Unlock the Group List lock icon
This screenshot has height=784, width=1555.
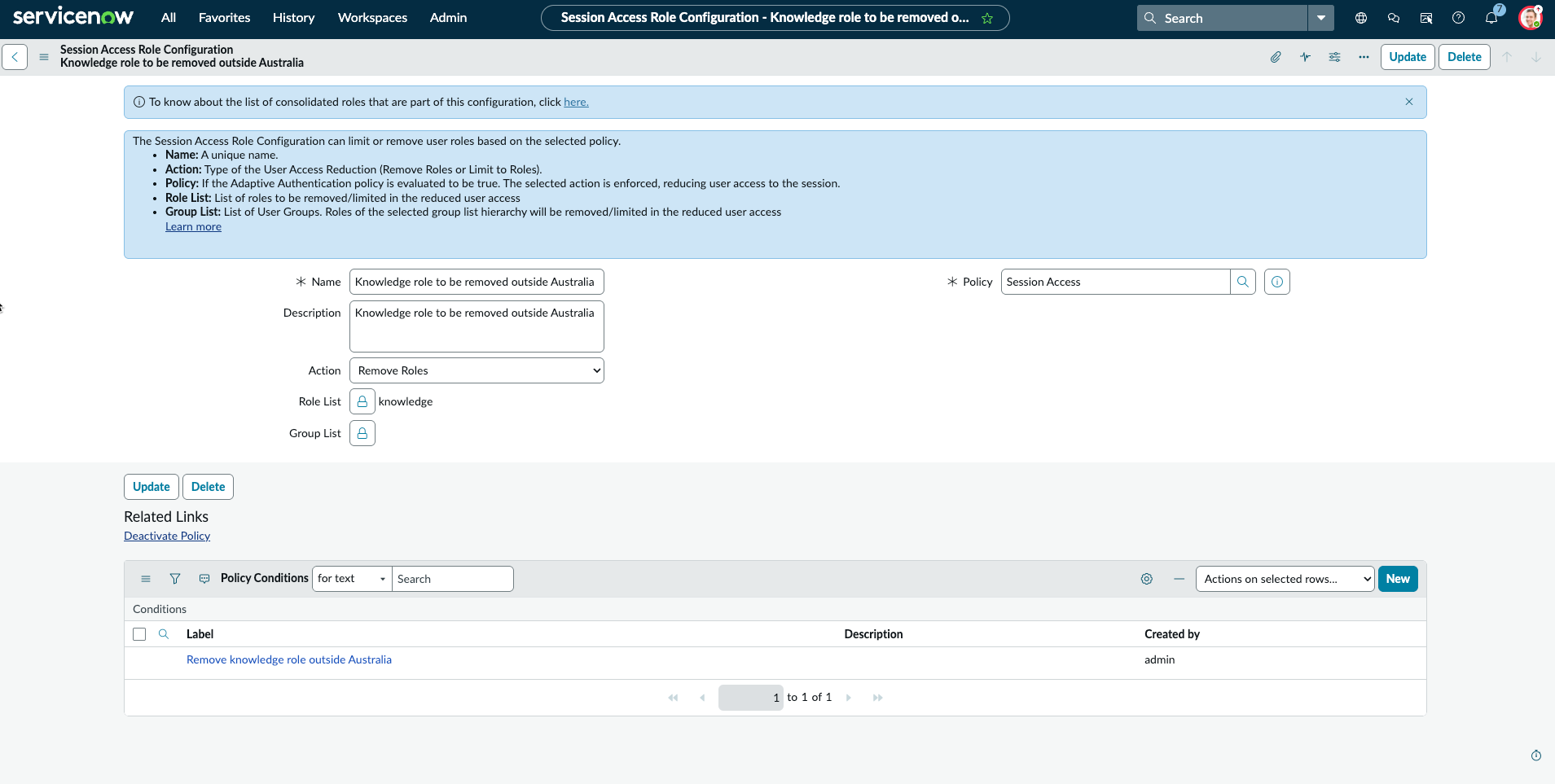pyautogui.click(x=362, y=433)
